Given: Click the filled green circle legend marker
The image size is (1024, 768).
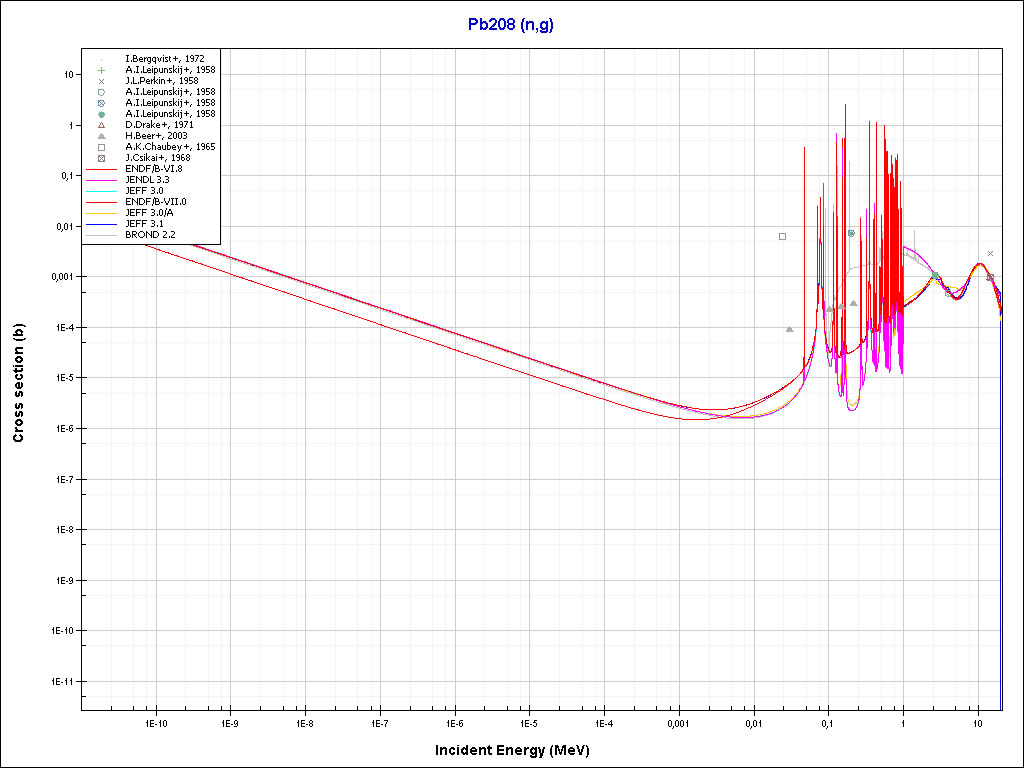Looking at the screenshot, I should coord(101,114).
